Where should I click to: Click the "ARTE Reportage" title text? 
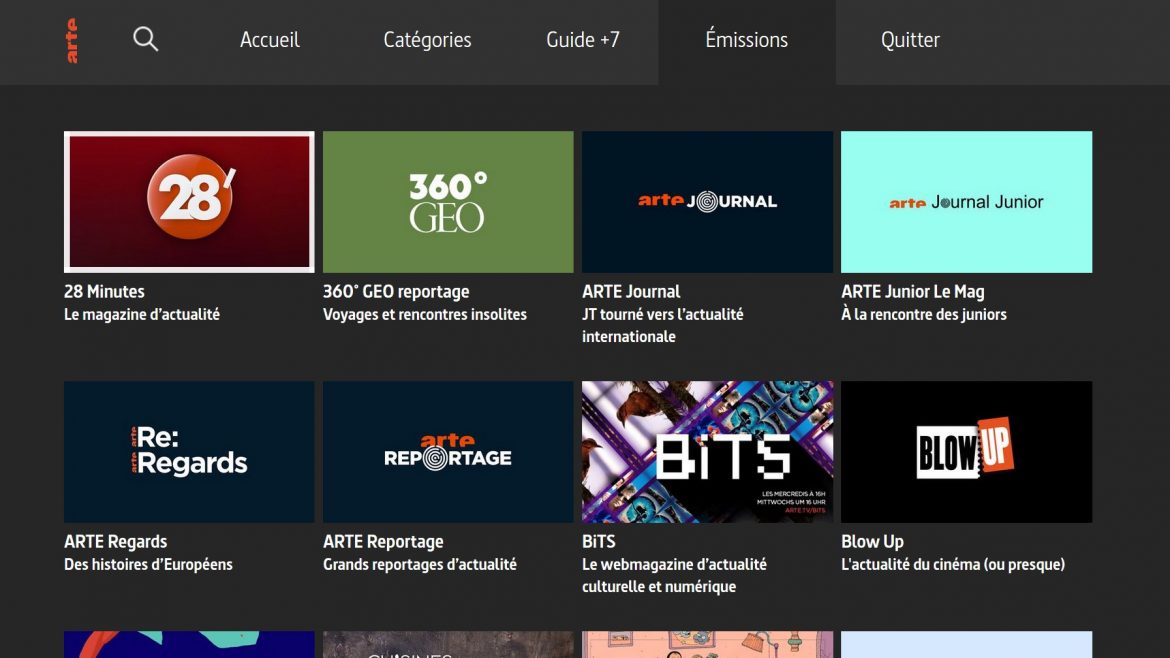pyautogui.click(x=383, y=542)
